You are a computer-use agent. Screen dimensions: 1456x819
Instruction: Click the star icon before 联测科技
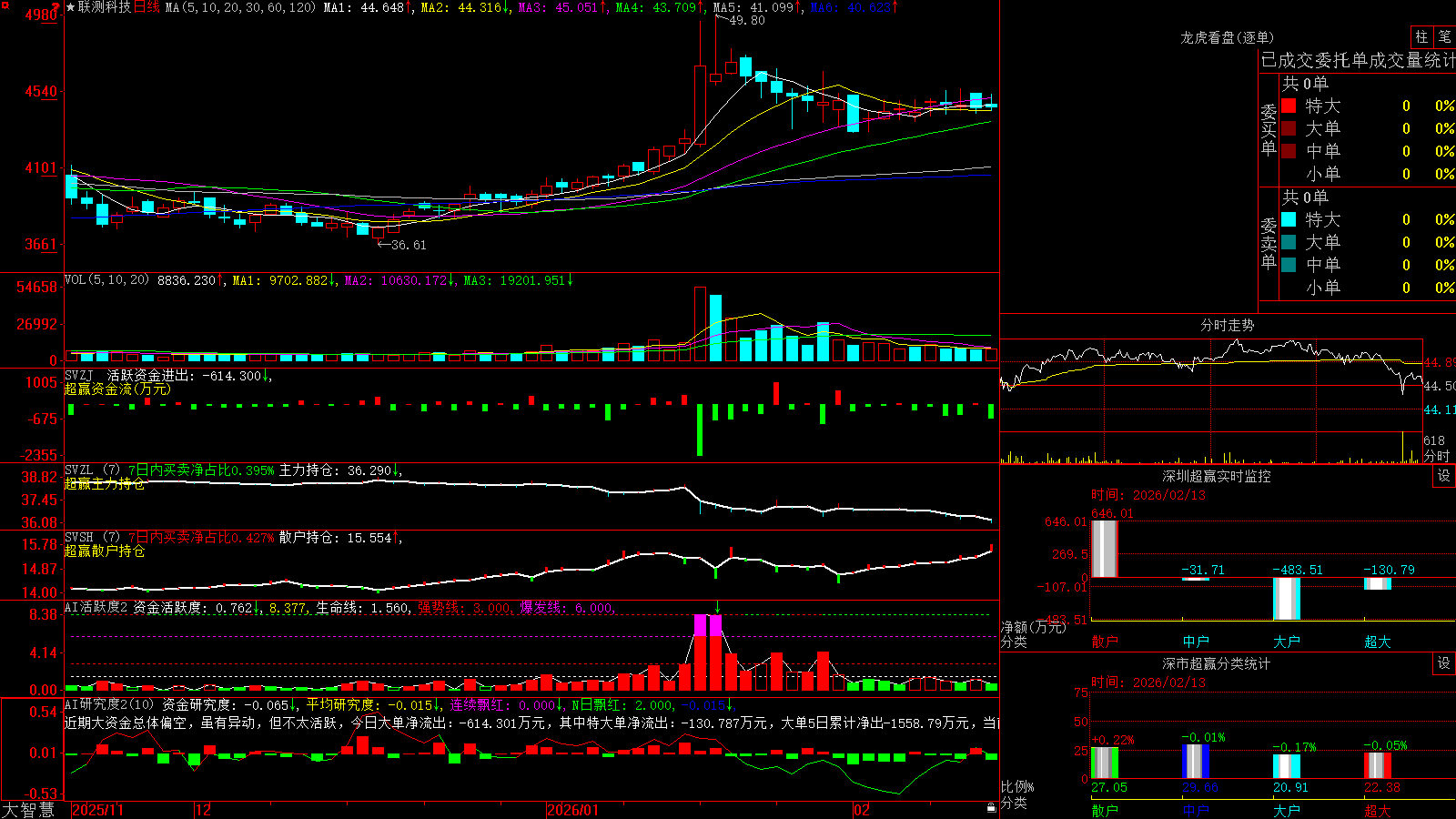(x=70, y=7)
